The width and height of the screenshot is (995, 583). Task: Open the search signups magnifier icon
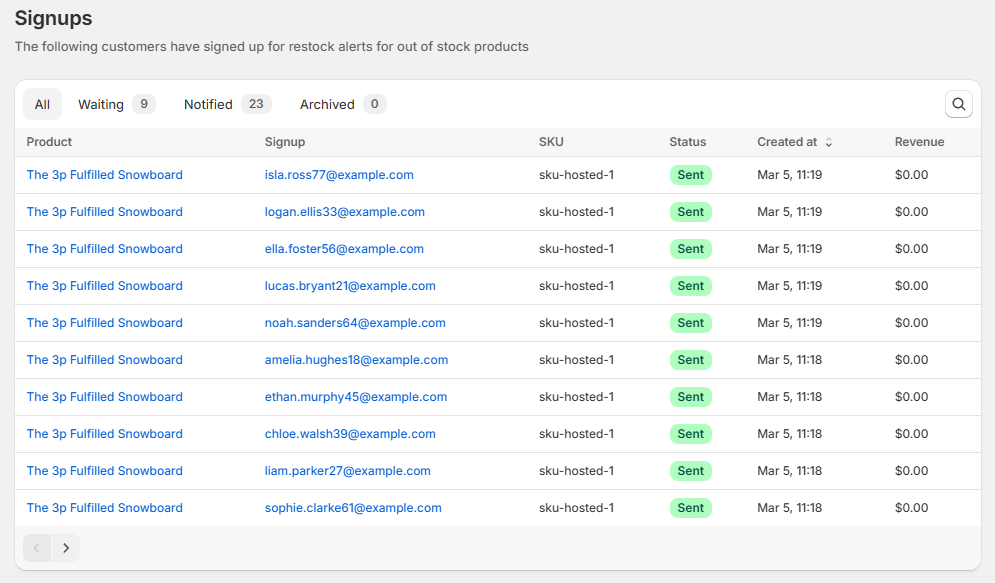point(958,104)
